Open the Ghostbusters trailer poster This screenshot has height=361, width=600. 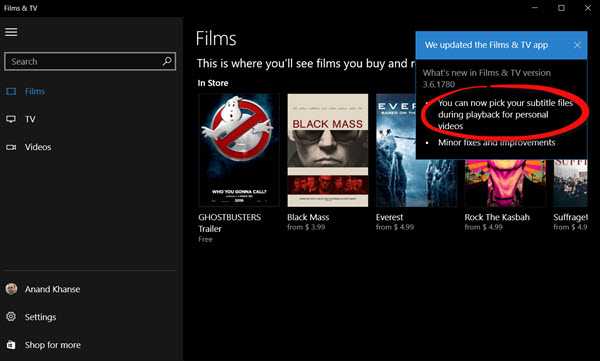(239, 150)
